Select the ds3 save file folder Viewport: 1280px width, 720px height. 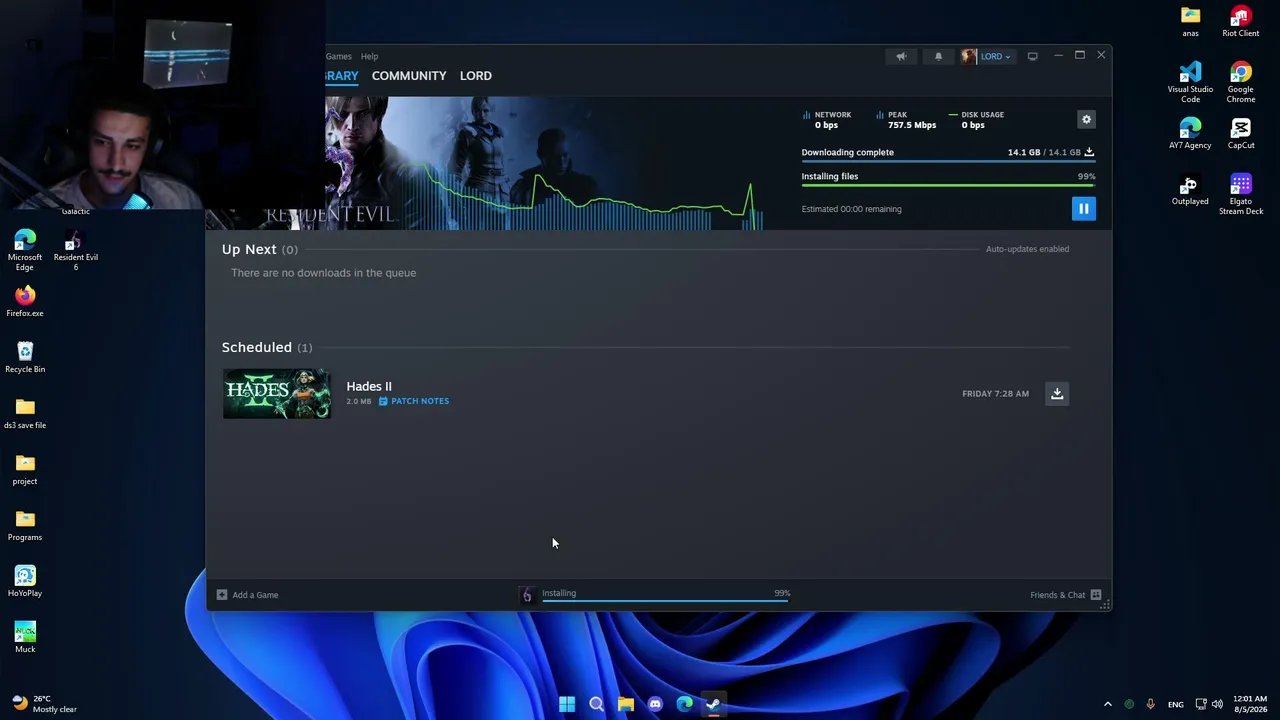coord(25,413)
